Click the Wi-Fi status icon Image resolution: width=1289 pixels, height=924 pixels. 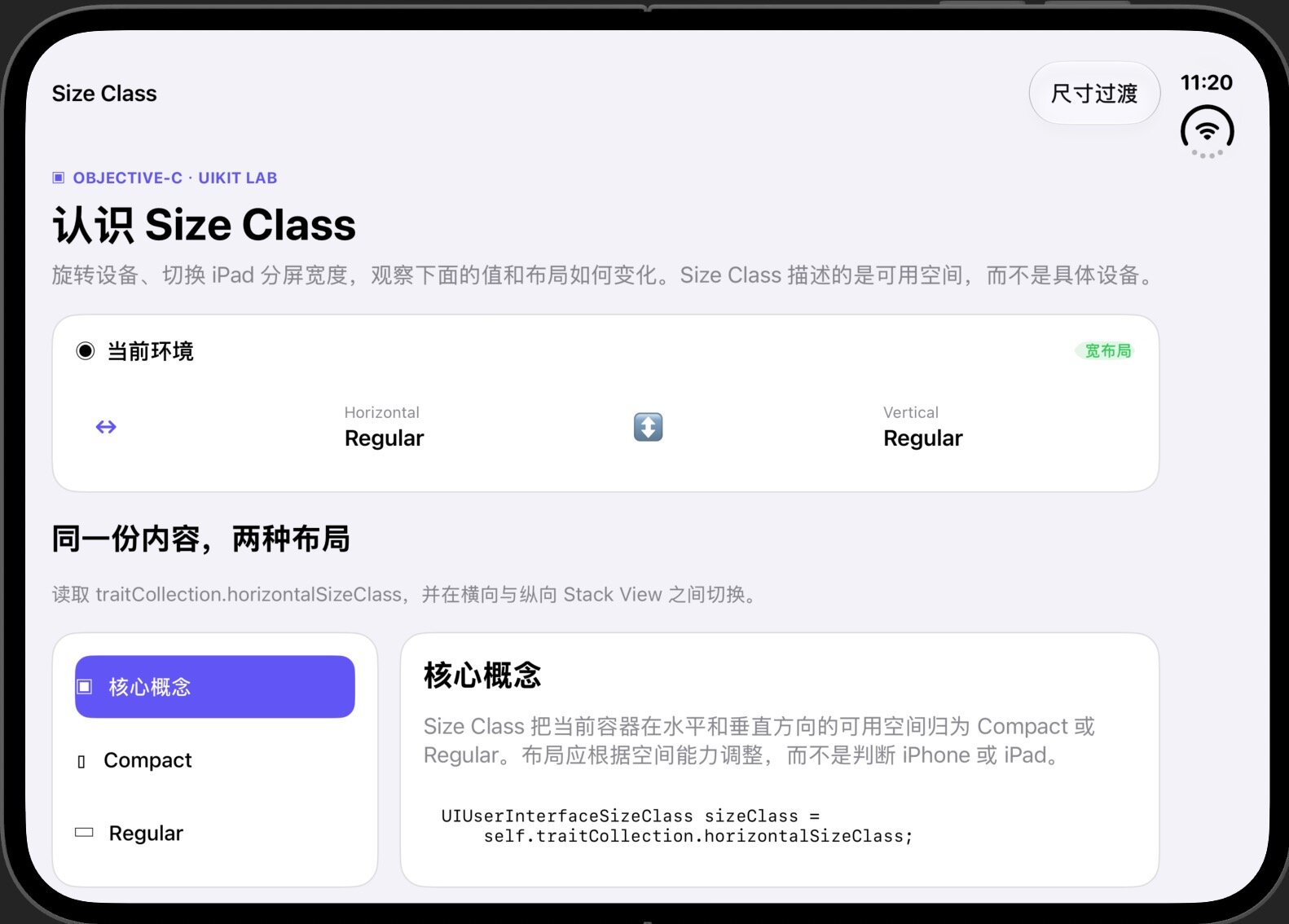[1207, 131]
